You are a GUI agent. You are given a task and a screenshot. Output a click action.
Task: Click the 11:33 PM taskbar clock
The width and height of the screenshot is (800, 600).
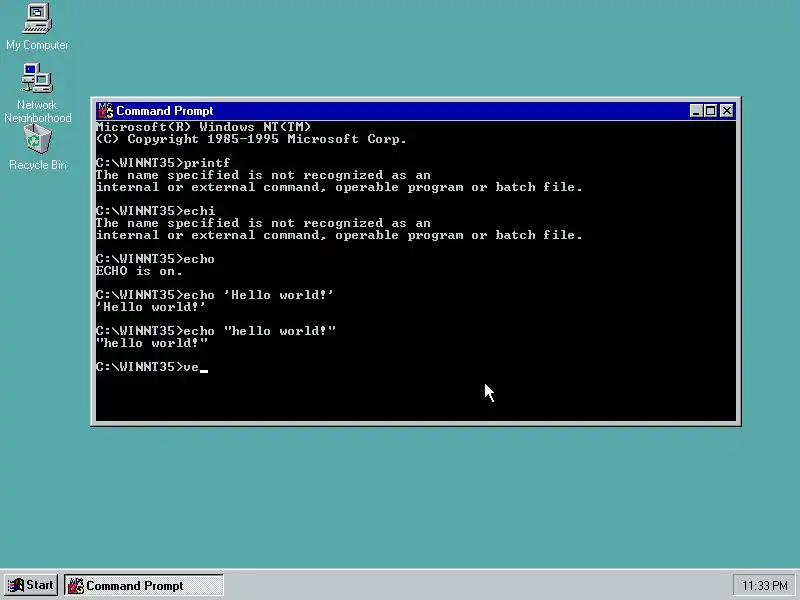(x=764, y=585)
